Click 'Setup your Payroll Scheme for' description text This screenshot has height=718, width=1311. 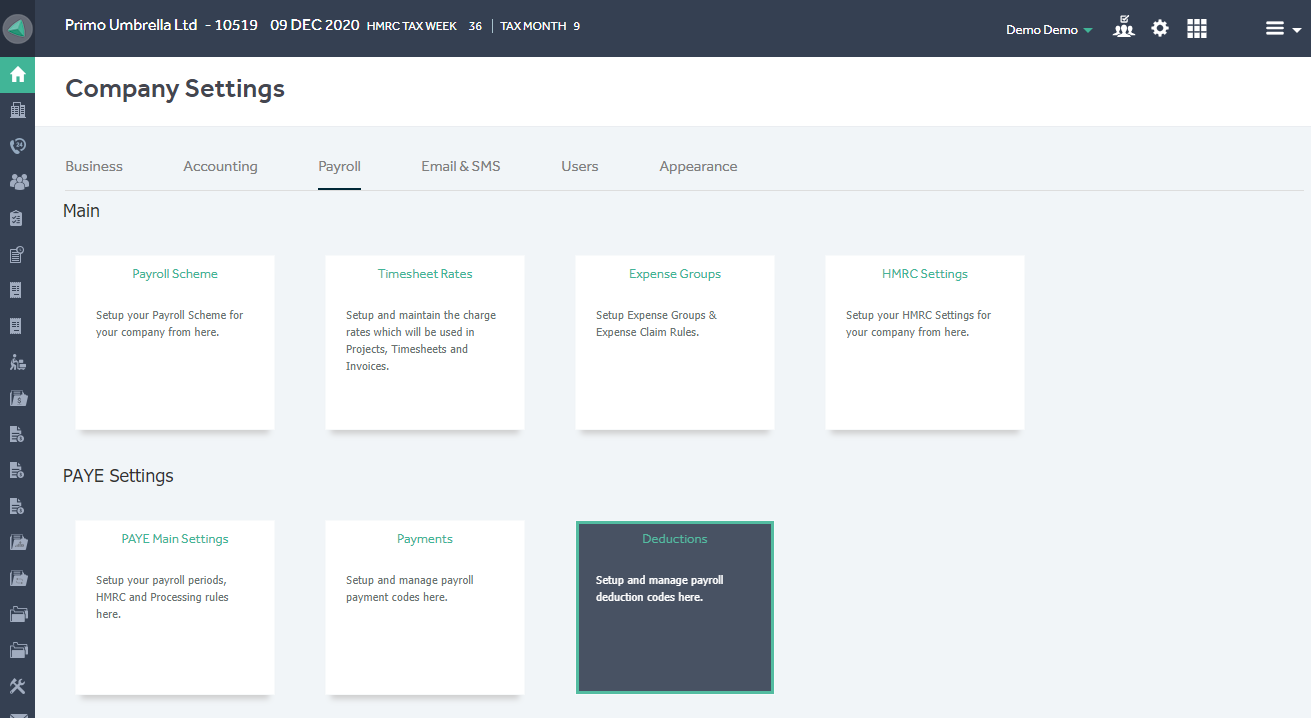click(170, 323)
